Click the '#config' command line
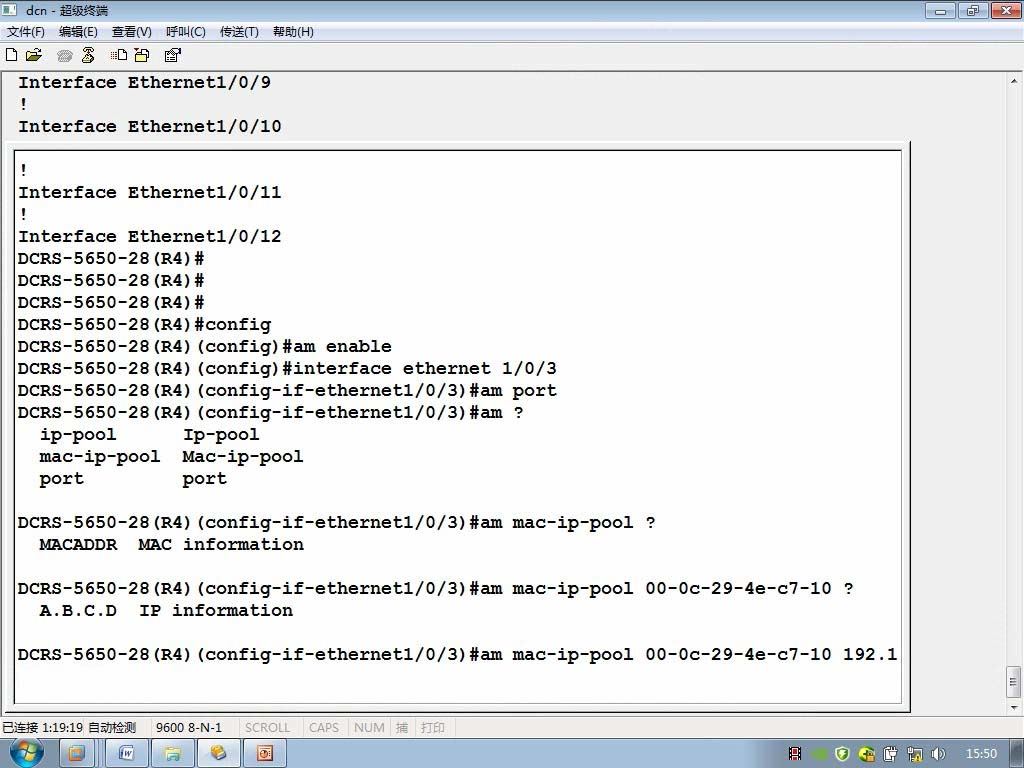Image resolution: width=1024 pixels, height=768 pixels. click(144, 324)
